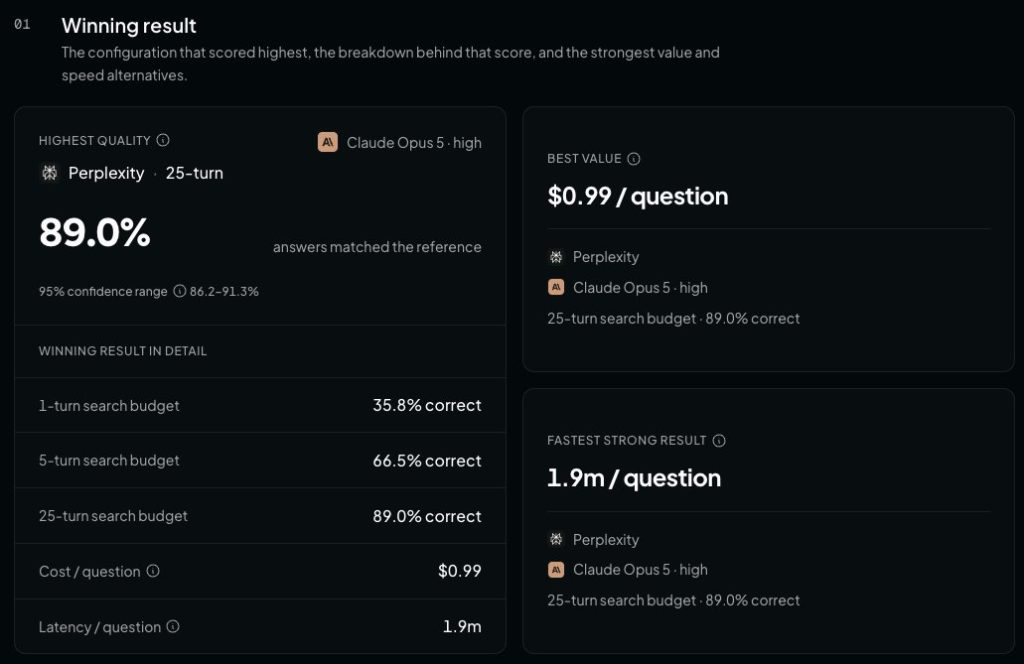Click Anthropic logo in Highest Quality card header
The width and height of the screenshot is (1024, 664).
click(328, 142)
